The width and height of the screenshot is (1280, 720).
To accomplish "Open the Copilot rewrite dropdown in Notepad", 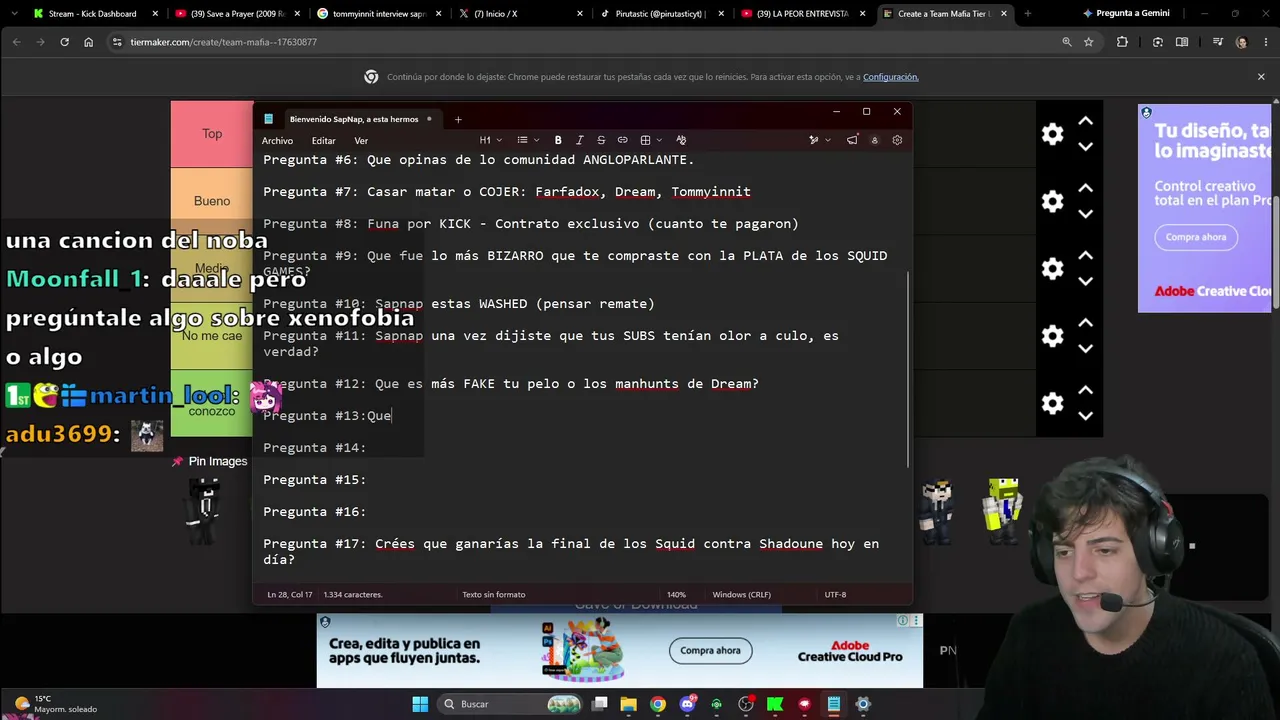I will pos(818,140).
